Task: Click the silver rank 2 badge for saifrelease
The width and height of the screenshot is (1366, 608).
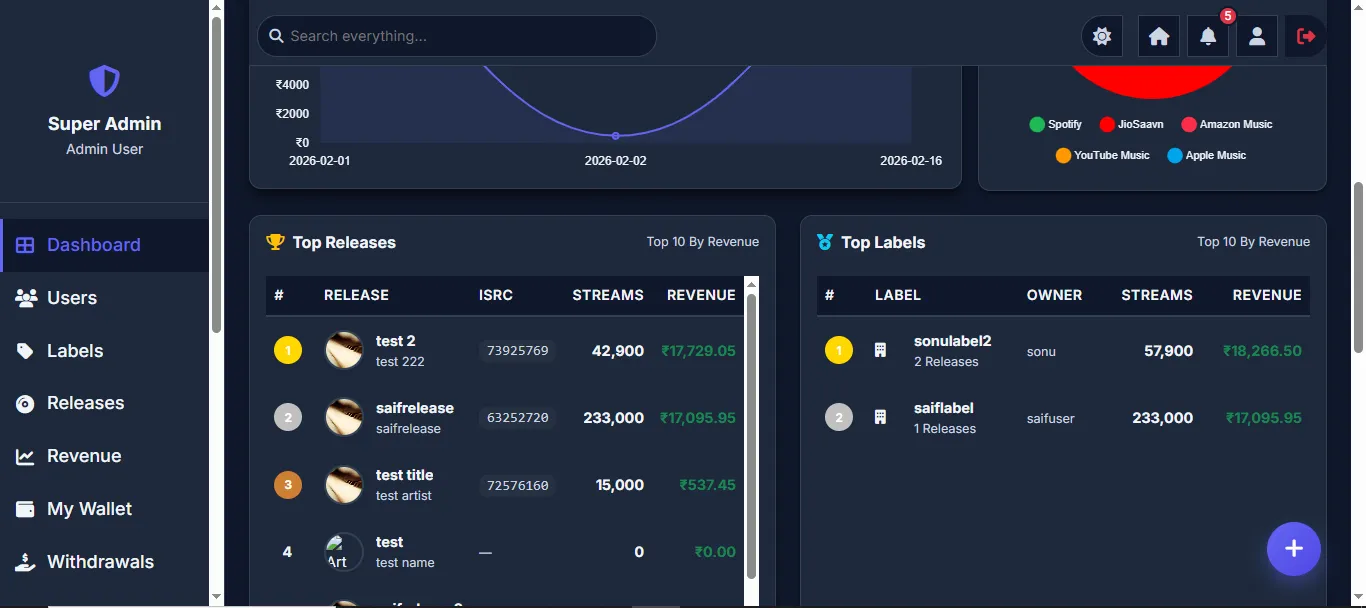Action: pyautogui.click(x=288, y=418)
